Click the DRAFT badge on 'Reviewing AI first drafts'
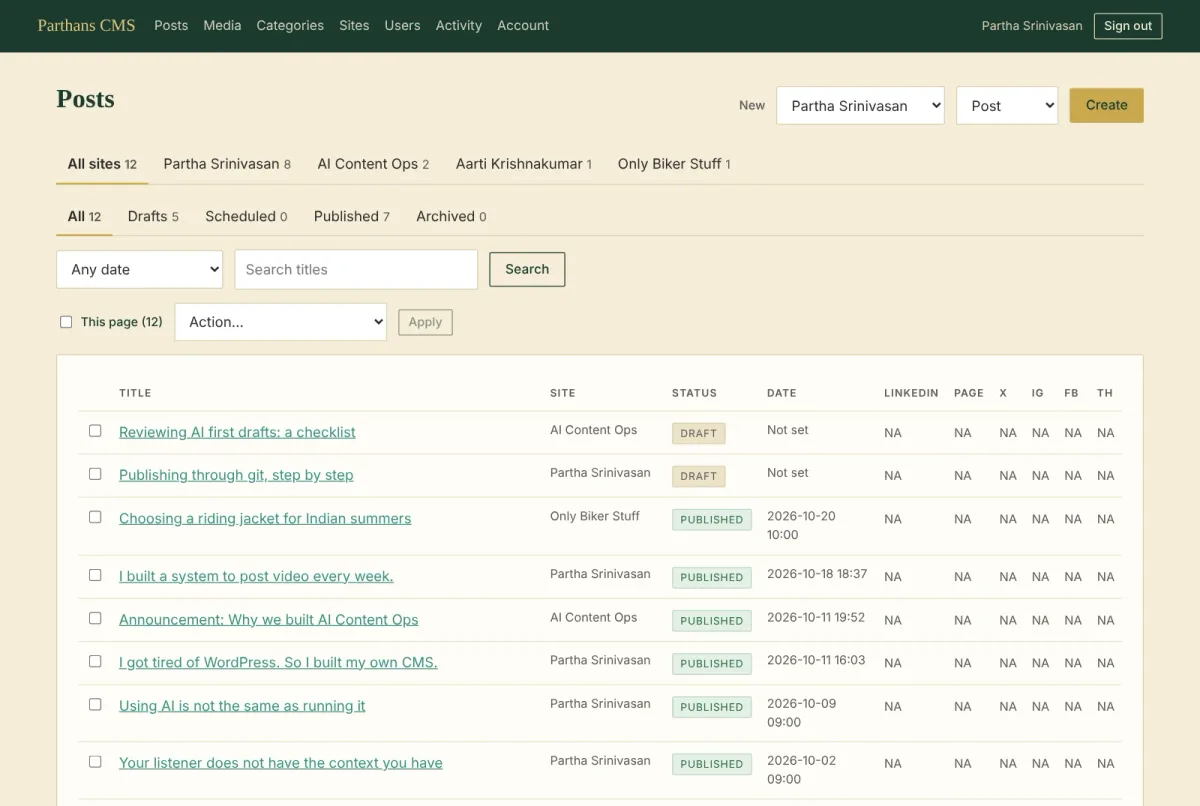This screenshot has height=806, width=1200. 698,433
